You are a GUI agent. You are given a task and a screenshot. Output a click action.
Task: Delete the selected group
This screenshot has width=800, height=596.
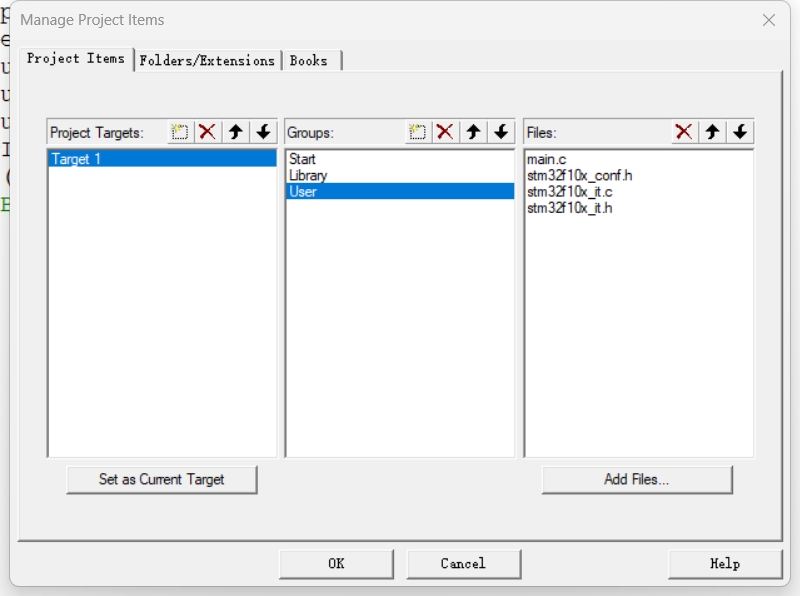point(445,132)
